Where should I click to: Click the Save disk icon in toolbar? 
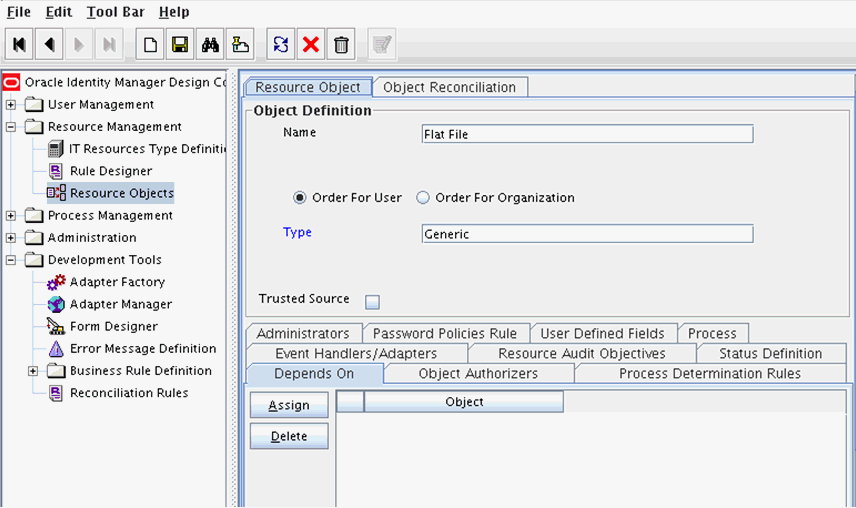[x=180, y=45]
